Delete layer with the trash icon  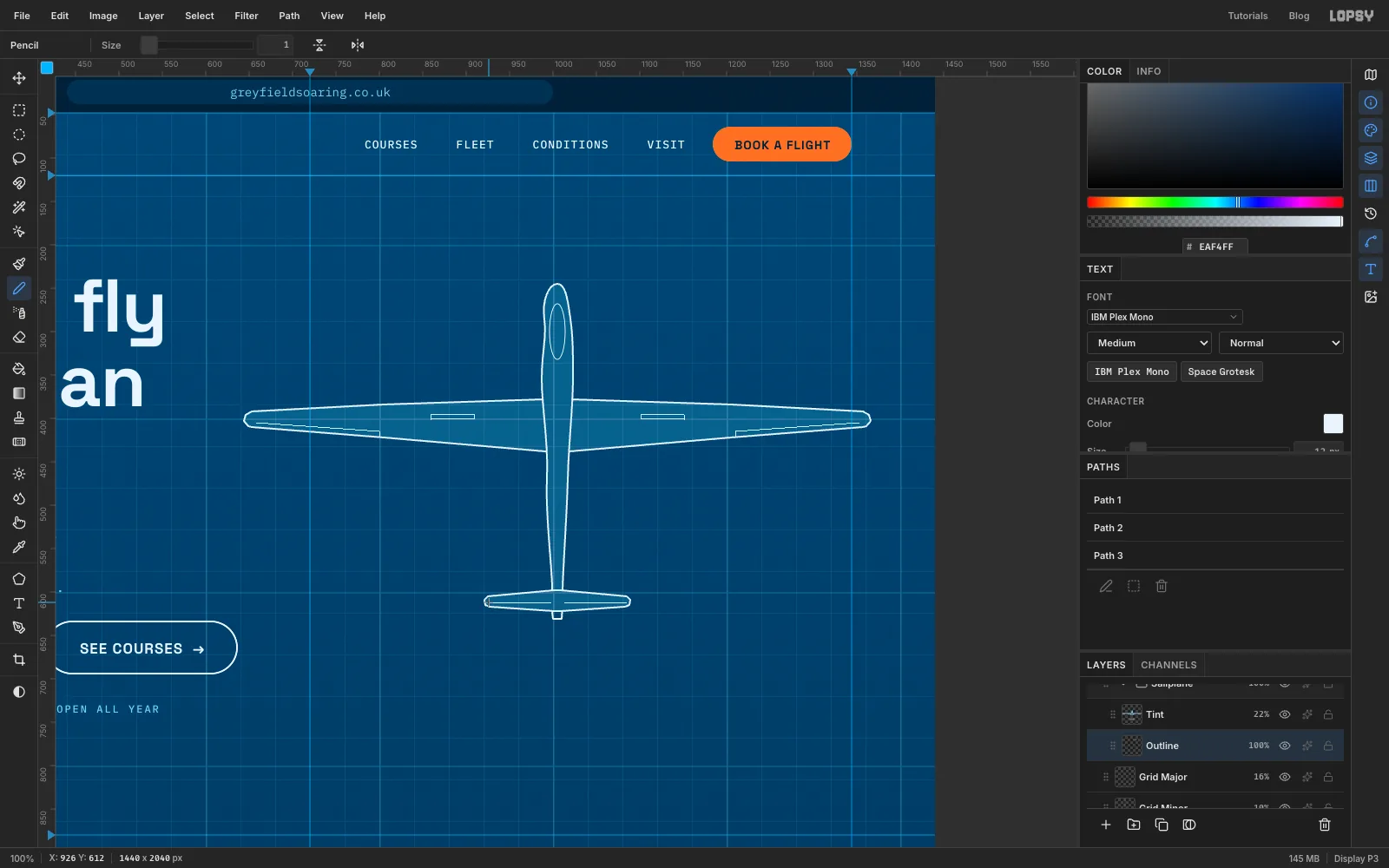tap(1325, 825)
